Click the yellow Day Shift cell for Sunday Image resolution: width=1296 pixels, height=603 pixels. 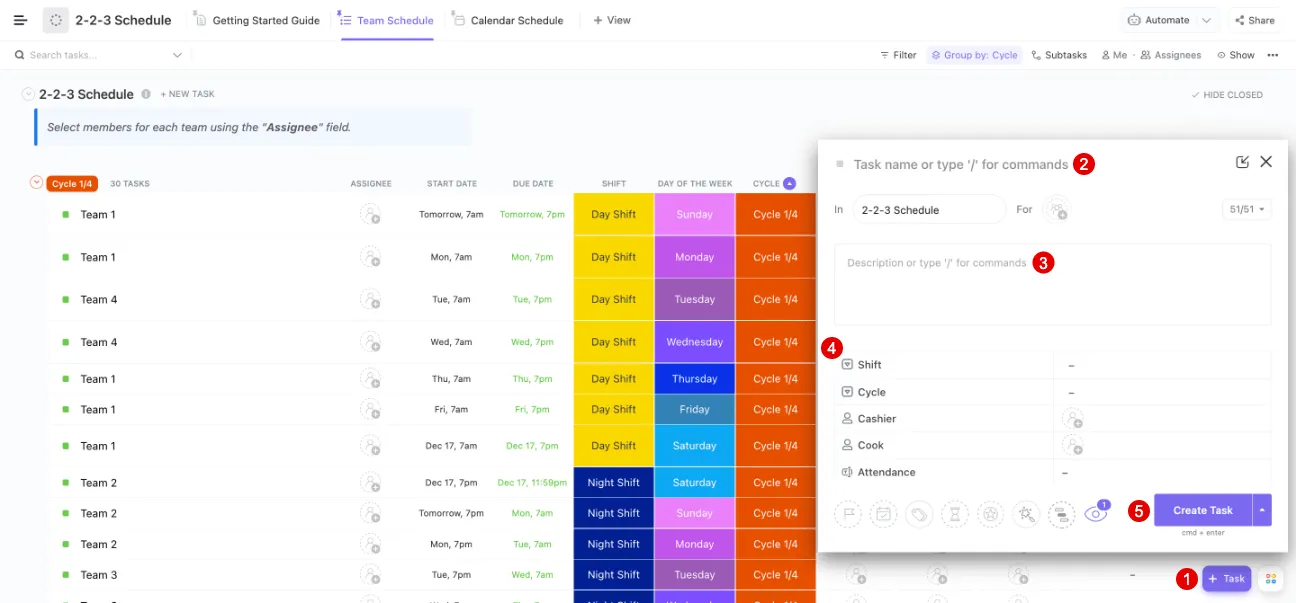point(614,214)
